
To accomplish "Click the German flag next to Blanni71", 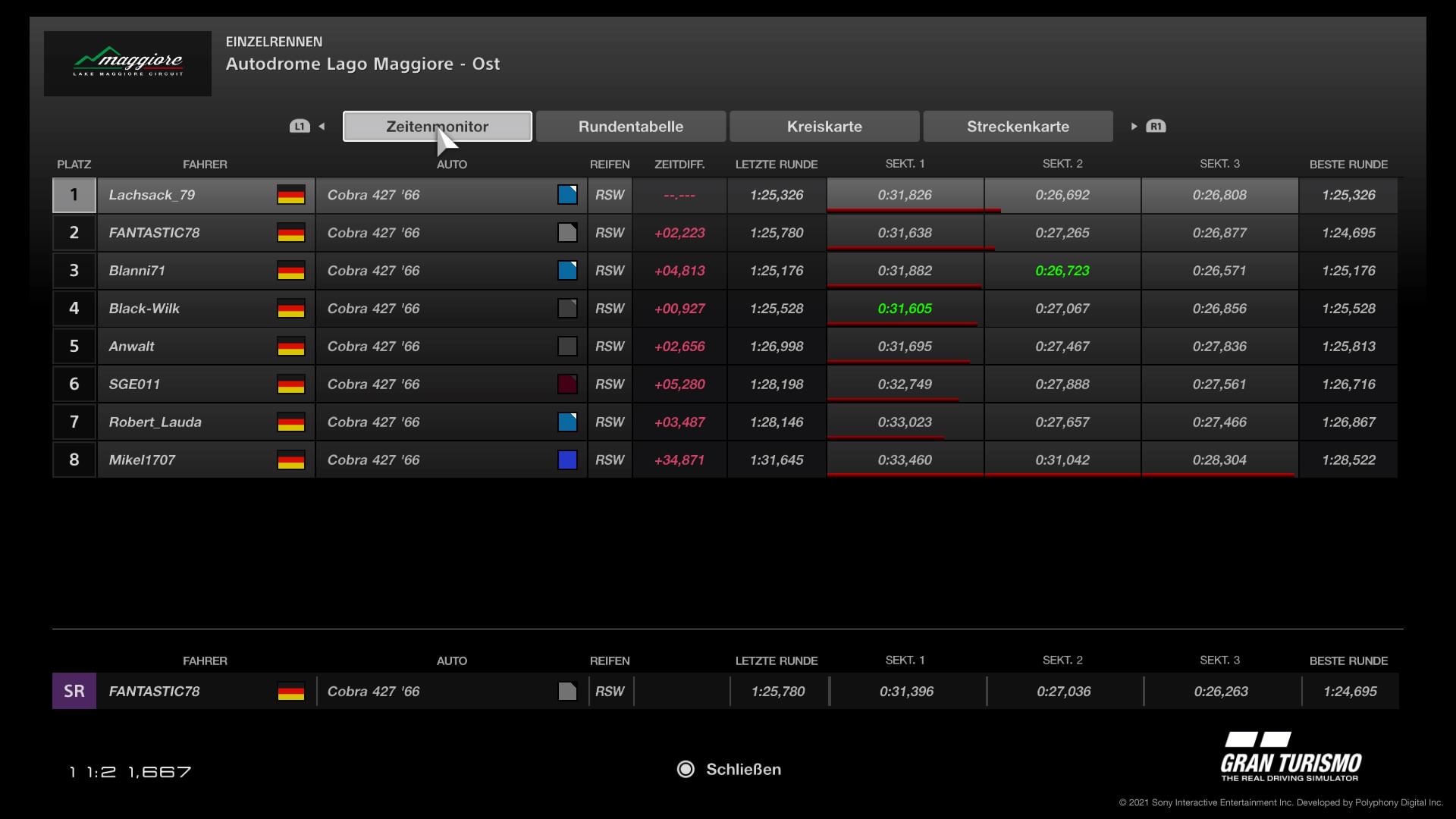I will pos(291,271).
